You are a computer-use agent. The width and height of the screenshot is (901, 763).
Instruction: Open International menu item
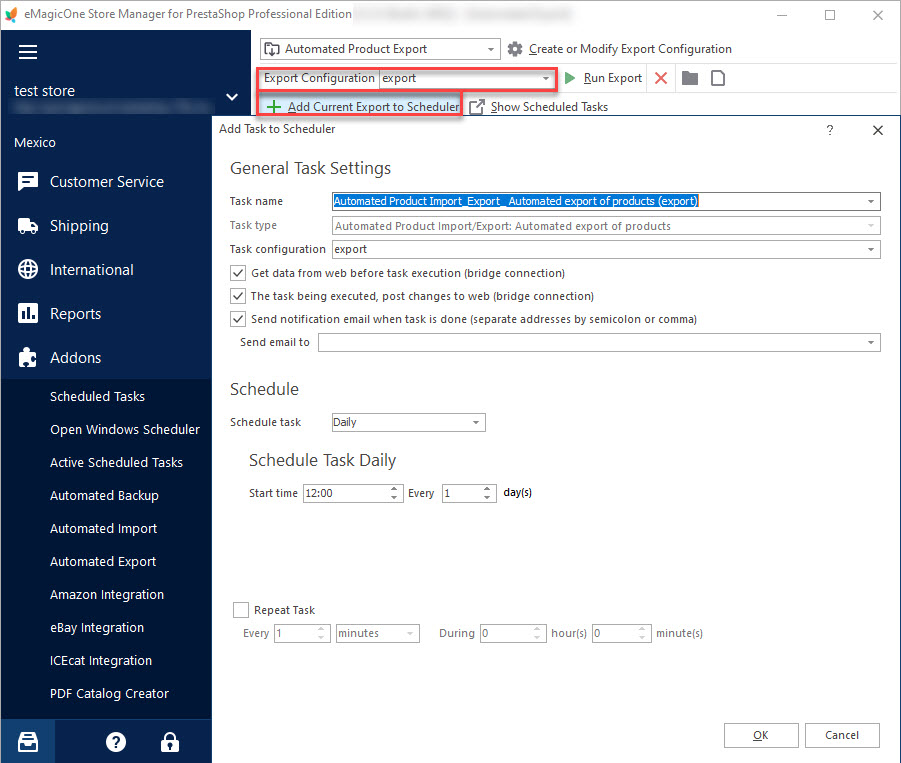[92, 269]
